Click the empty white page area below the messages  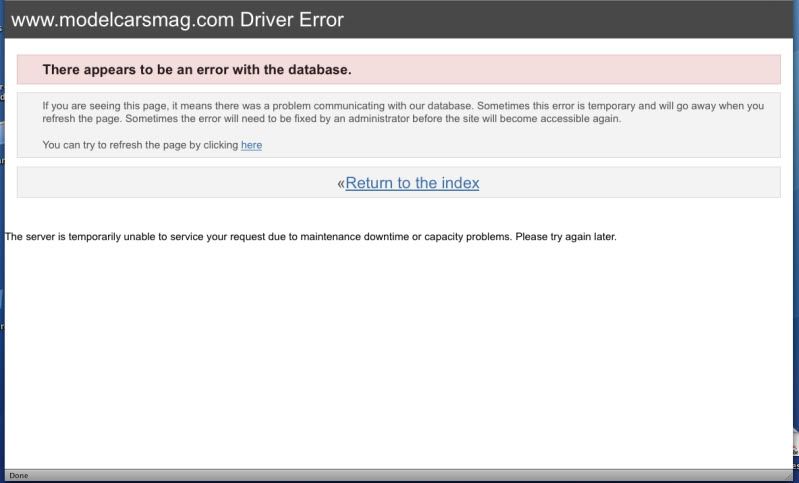click(x=400, y=360)
